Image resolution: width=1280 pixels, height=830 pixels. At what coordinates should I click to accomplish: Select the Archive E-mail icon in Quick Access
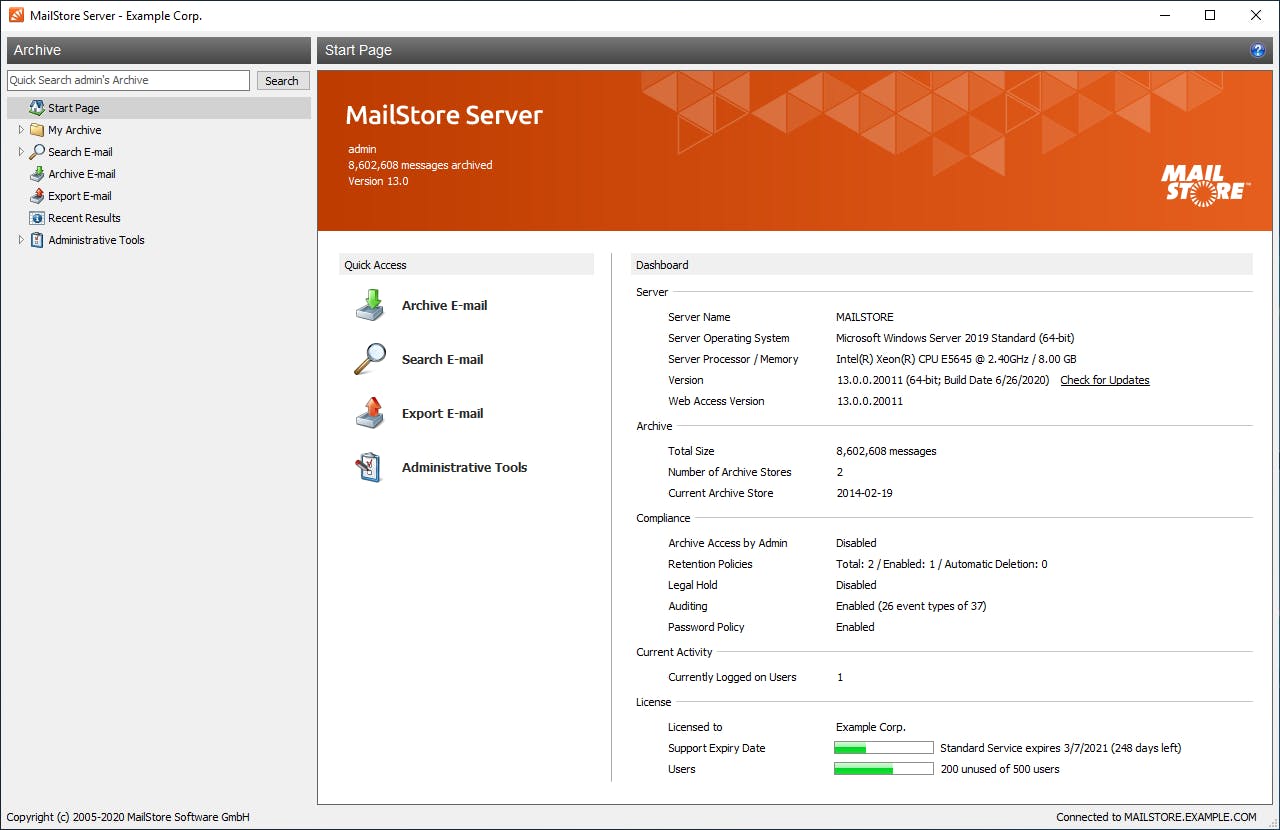click(x=369, y=305)
